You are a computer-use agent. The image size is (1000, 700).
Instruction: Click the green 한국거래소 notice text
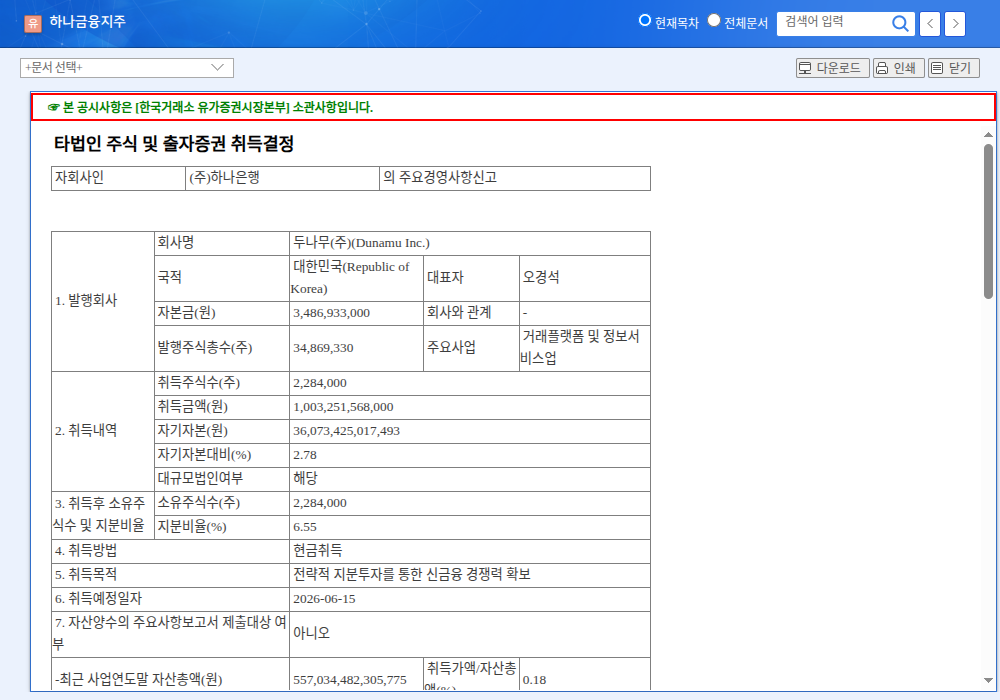tap(210, 107)
